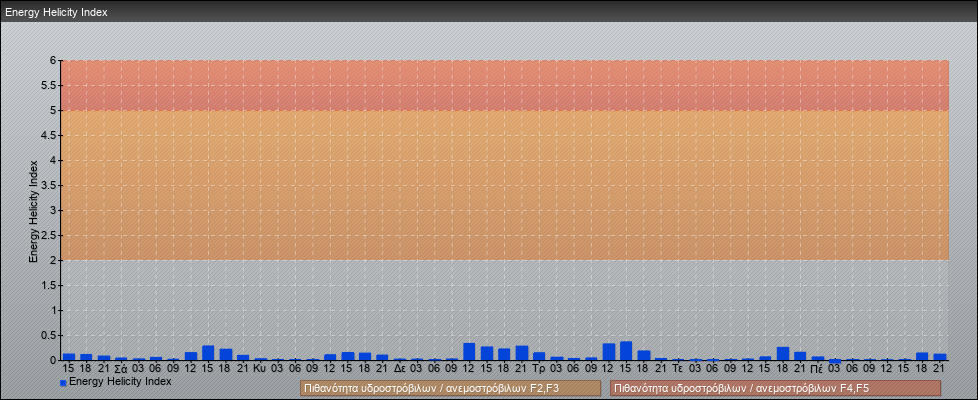
Task: Click the Κυ day label on x-axis
Action: [x=261, y=369]
